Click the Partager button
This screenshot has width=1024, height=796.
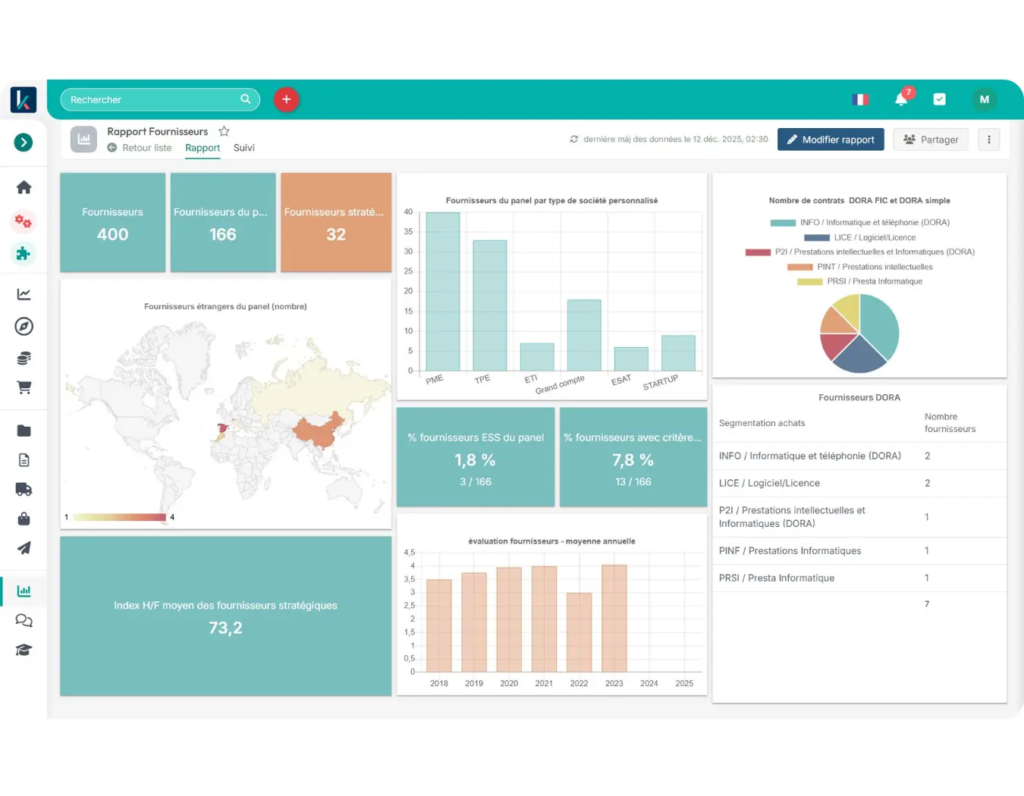930,140
